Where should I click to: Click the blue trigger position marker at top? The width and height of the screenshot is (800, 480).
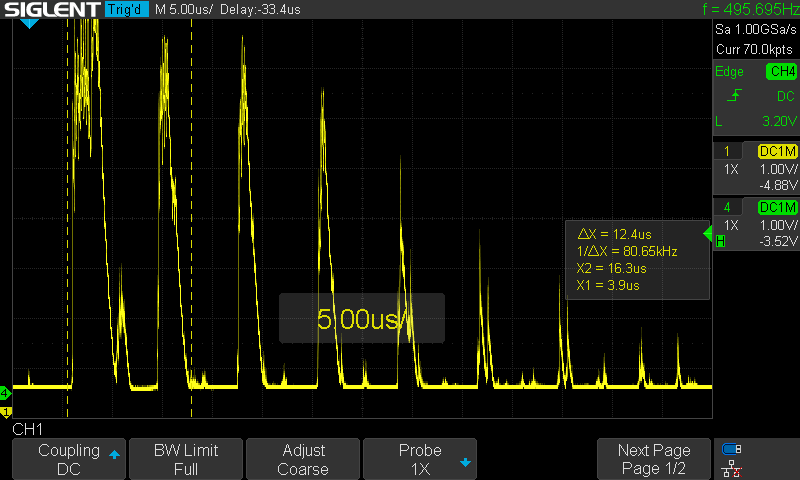(x=30, y=23)
